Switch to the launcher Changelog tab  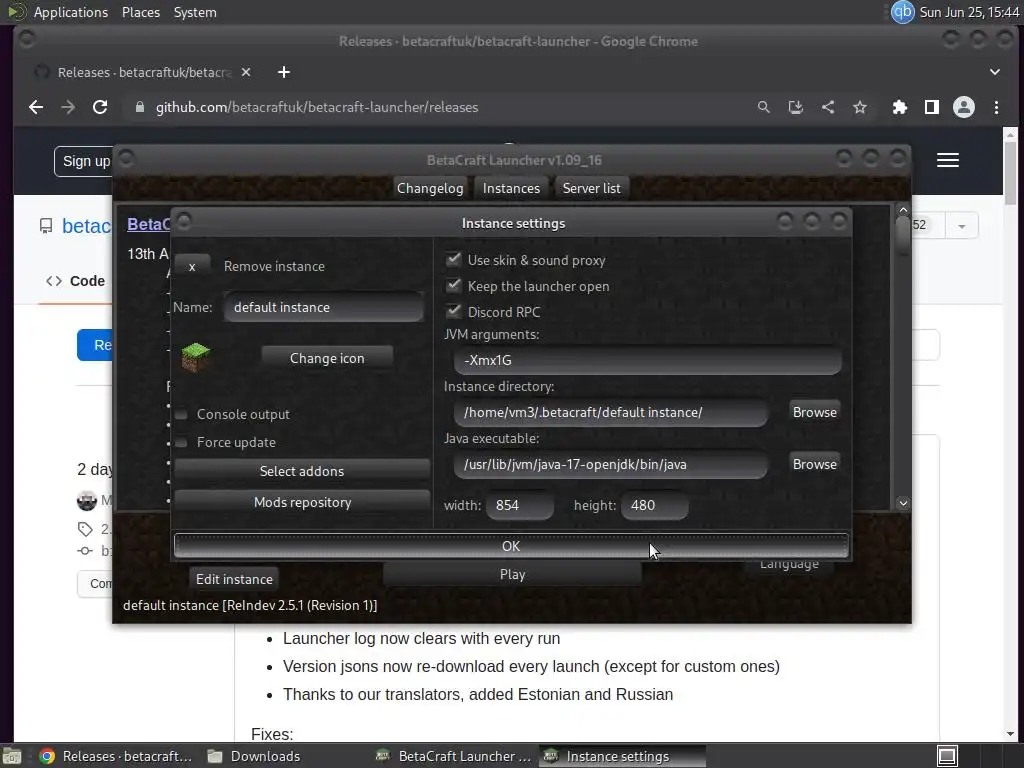coord(430,188)
